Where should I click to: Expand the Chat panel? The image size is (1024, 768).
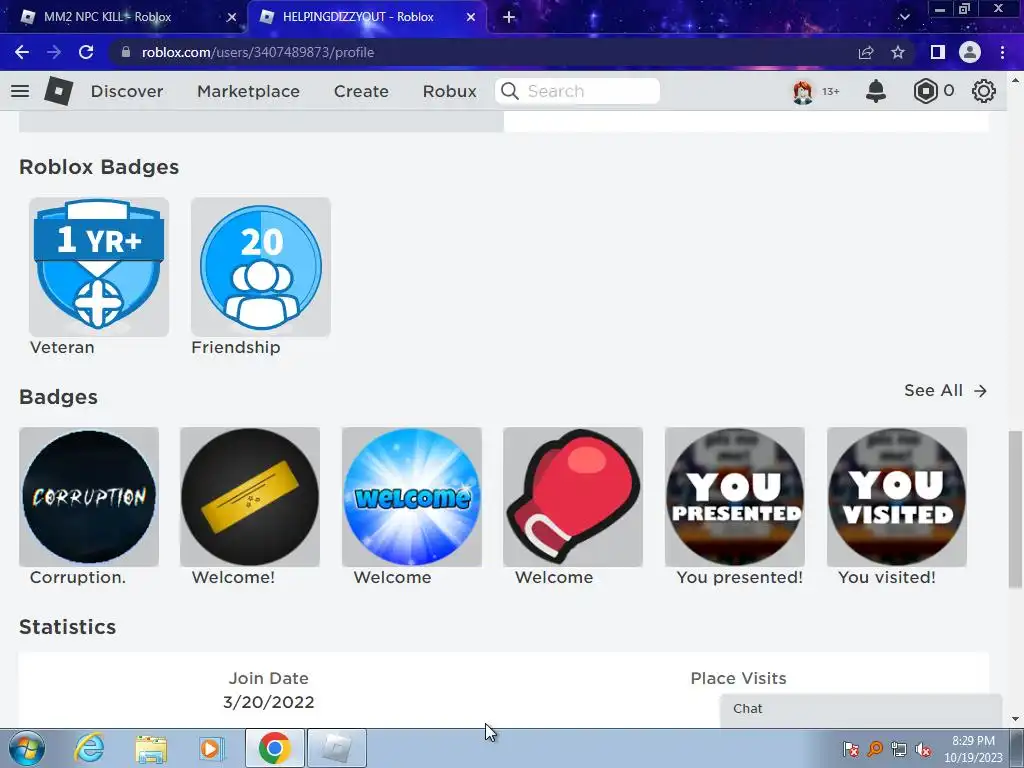click(x=861, y=709)
